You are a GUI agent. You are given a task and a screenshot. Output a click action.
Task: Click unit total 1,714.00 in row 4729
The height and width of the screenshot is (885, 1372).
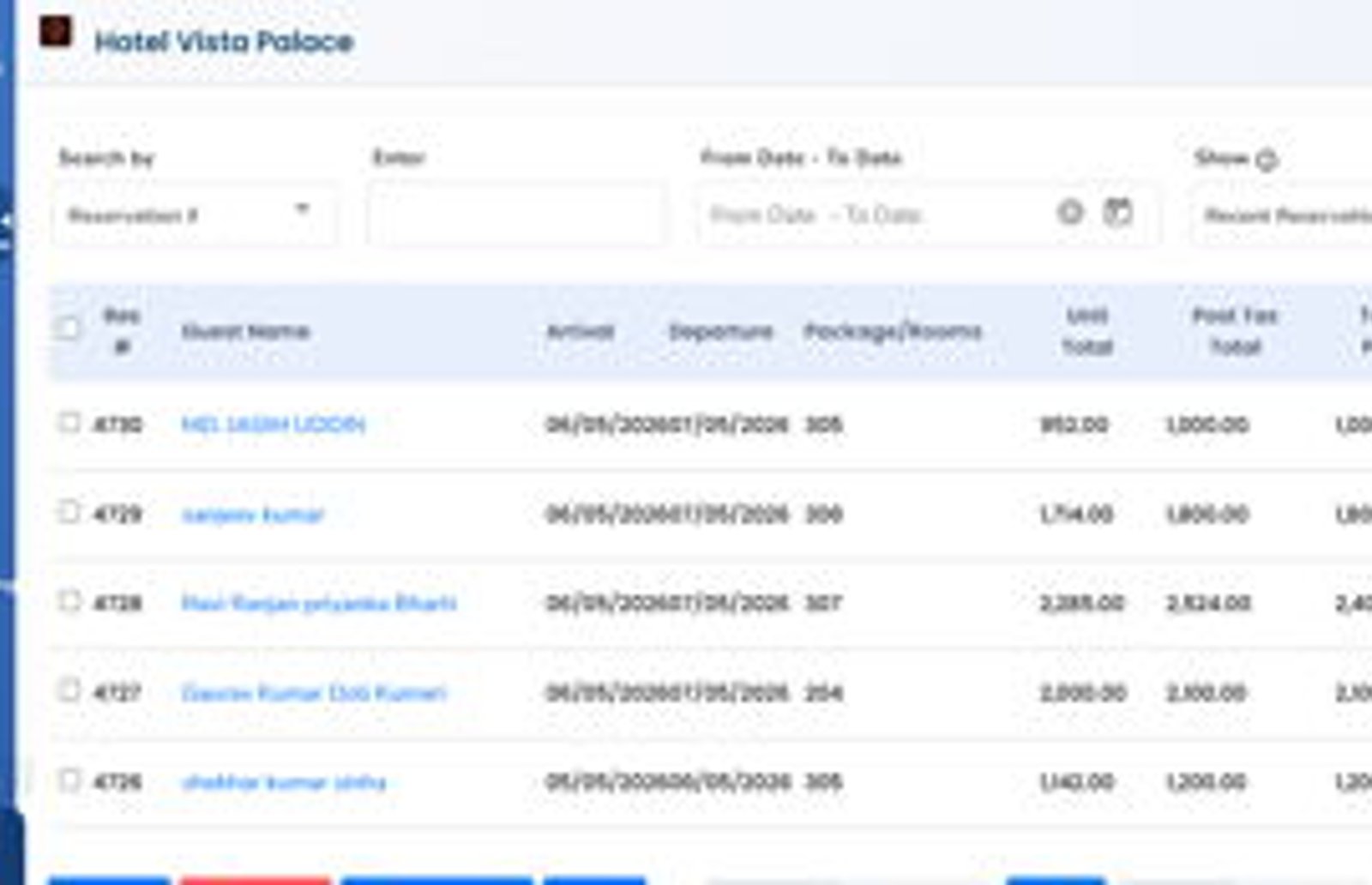(x=1076, y=514)
